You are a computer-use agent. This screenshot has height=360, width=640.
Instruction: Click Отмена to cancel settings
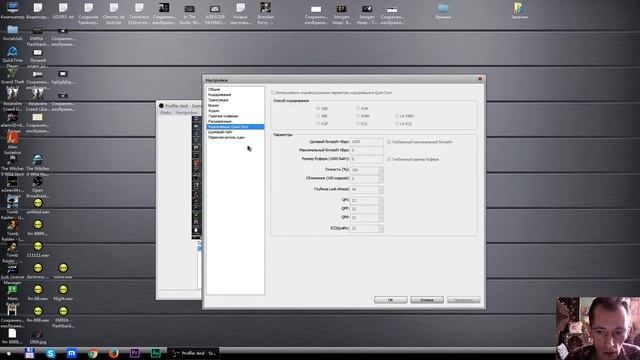click(427, 300)
